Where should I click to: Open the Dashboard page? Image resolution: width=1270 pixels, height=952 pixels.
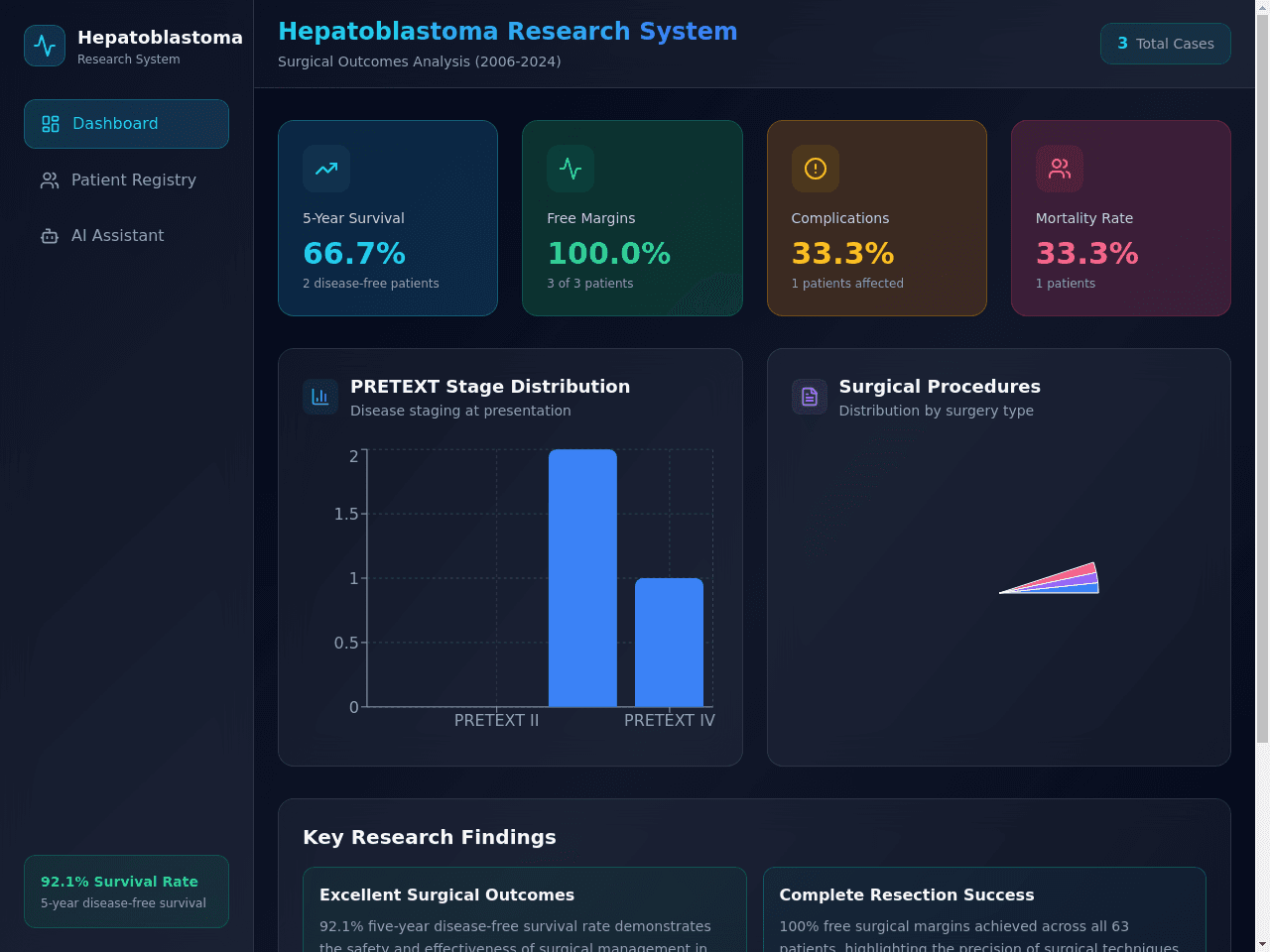pyautogui.click(x=126, y=124)
